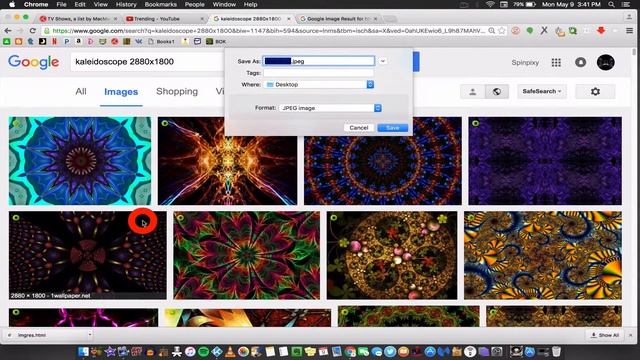Open the Where folder dropdown showing Desktop

pos(319,84)
